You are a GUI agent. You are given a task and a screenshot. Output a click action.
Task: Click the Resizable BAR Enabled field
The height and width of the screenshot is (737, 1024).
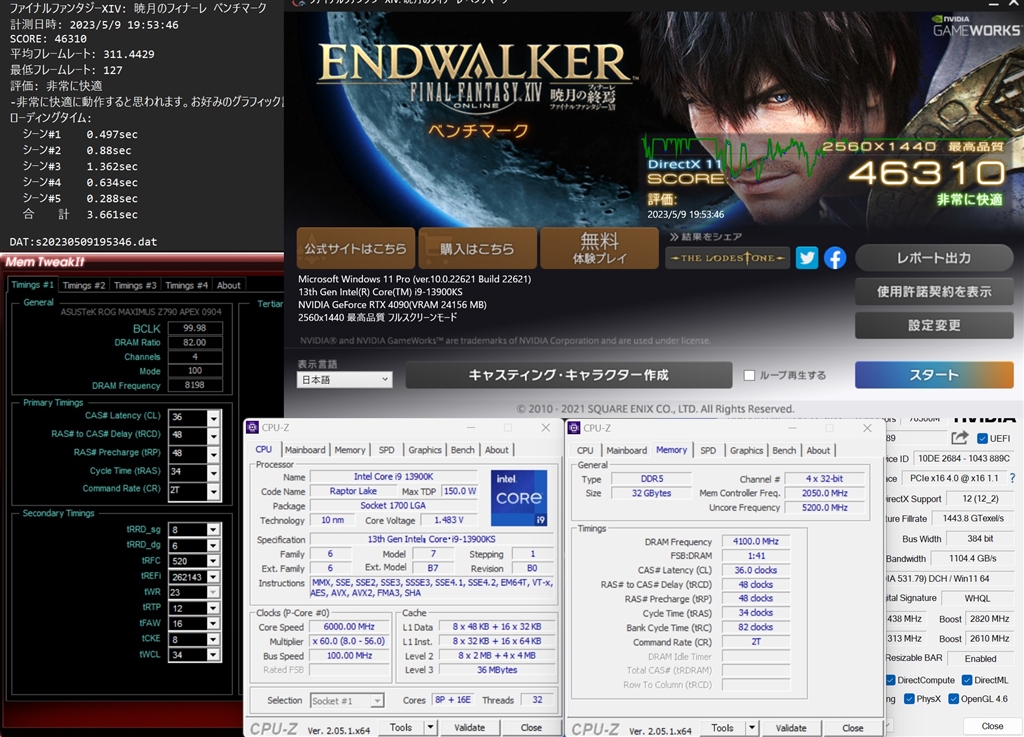[980, 659]
